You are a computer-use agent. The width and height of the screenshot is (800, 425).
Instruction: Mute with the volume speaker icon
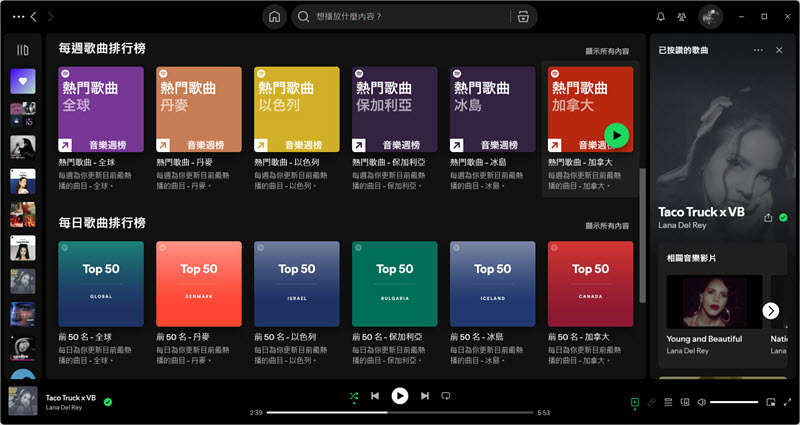tap(702, 402)
